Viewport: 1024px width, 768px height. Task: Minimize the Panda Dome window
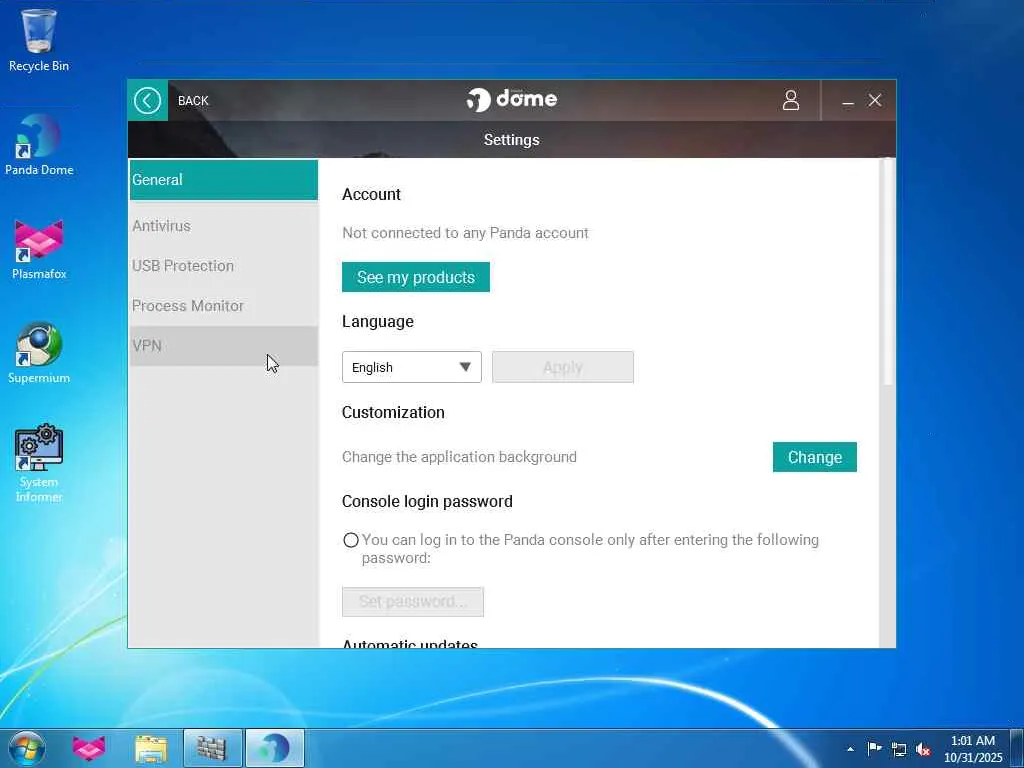click(848, 101)
